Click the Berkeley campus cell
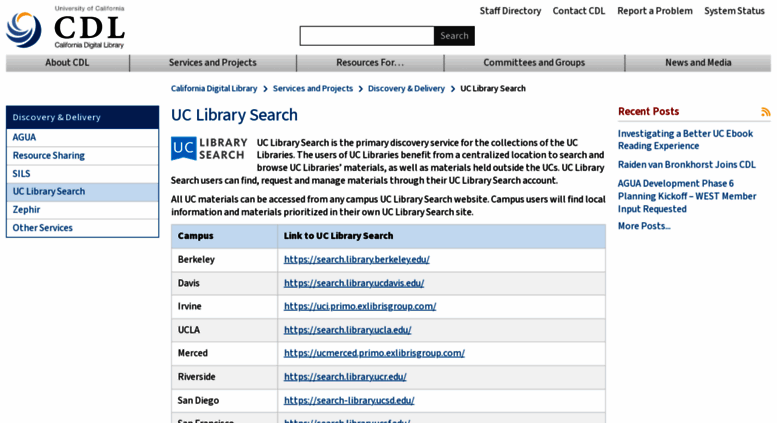 point(224,260)
